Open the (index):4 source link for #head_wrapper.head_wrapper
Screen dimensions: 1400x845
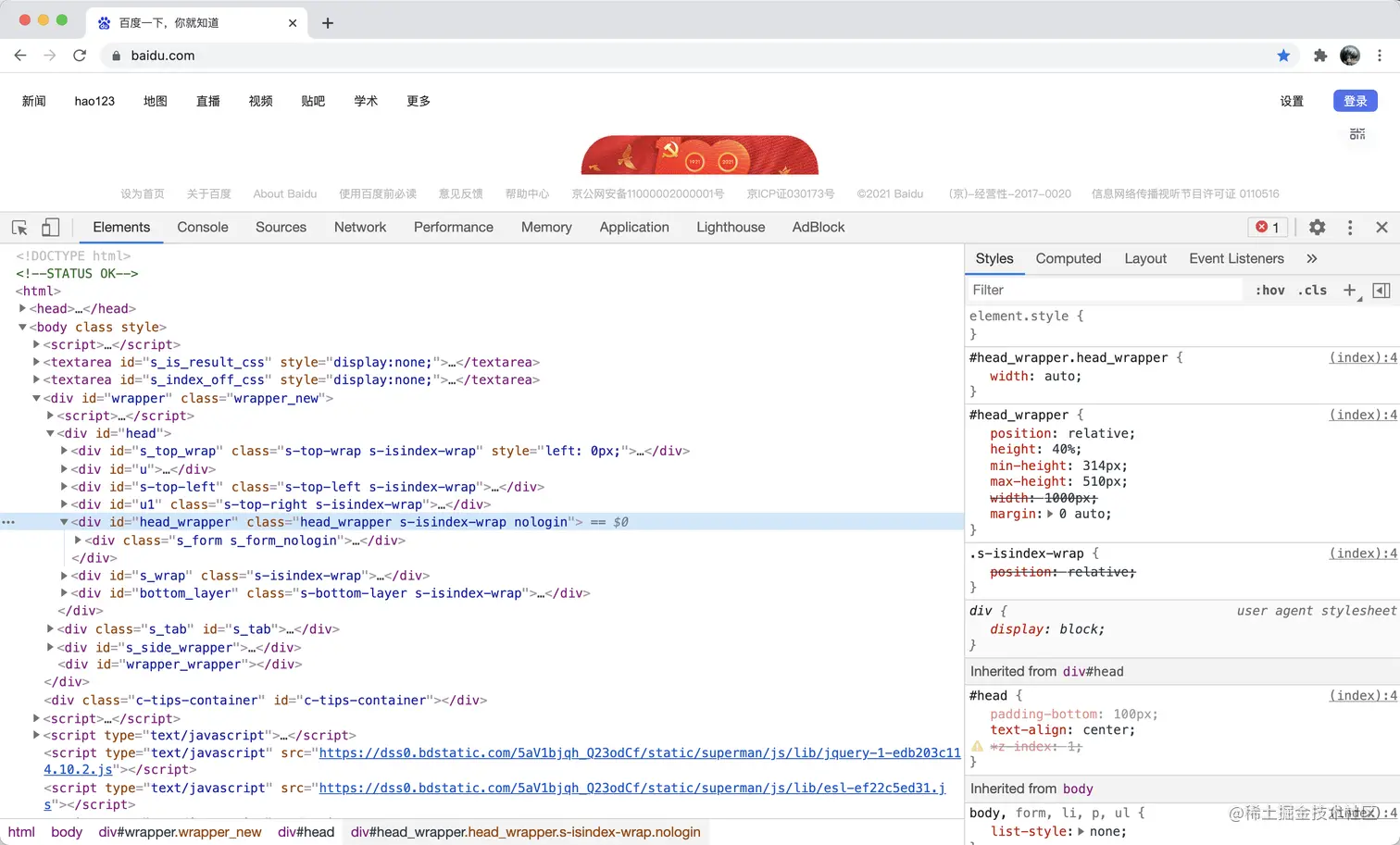click(1363, 357)
